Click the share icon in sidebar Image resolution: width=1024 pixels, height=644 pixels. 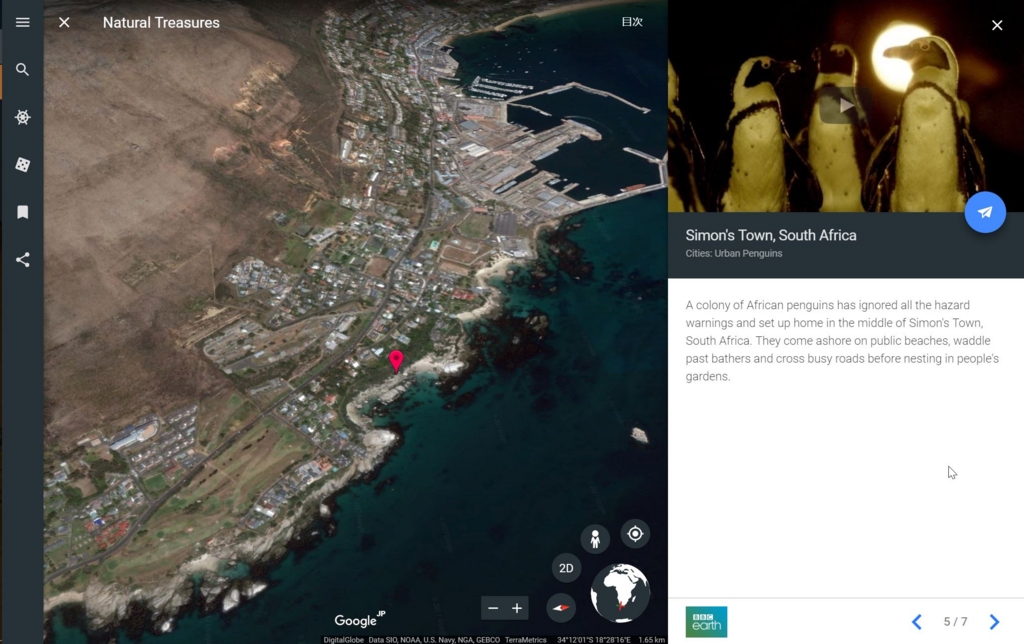22,260
